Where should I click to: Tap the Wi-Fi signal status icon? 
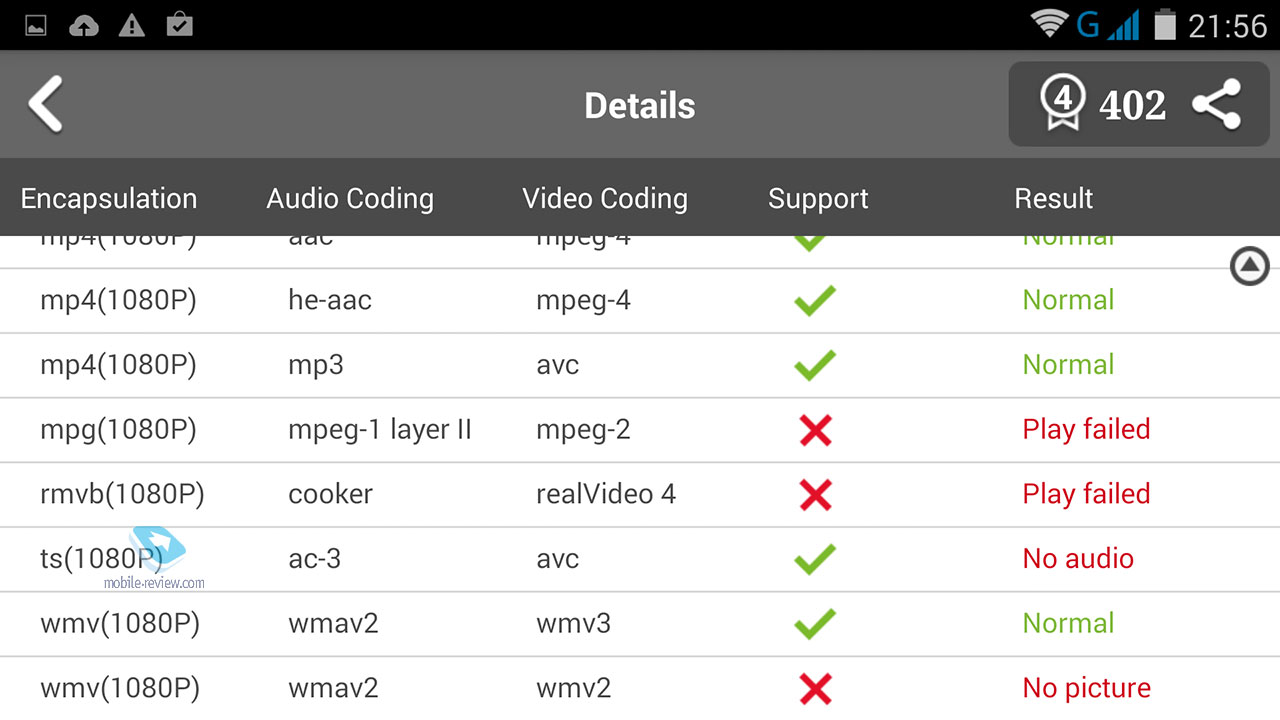1050,24
